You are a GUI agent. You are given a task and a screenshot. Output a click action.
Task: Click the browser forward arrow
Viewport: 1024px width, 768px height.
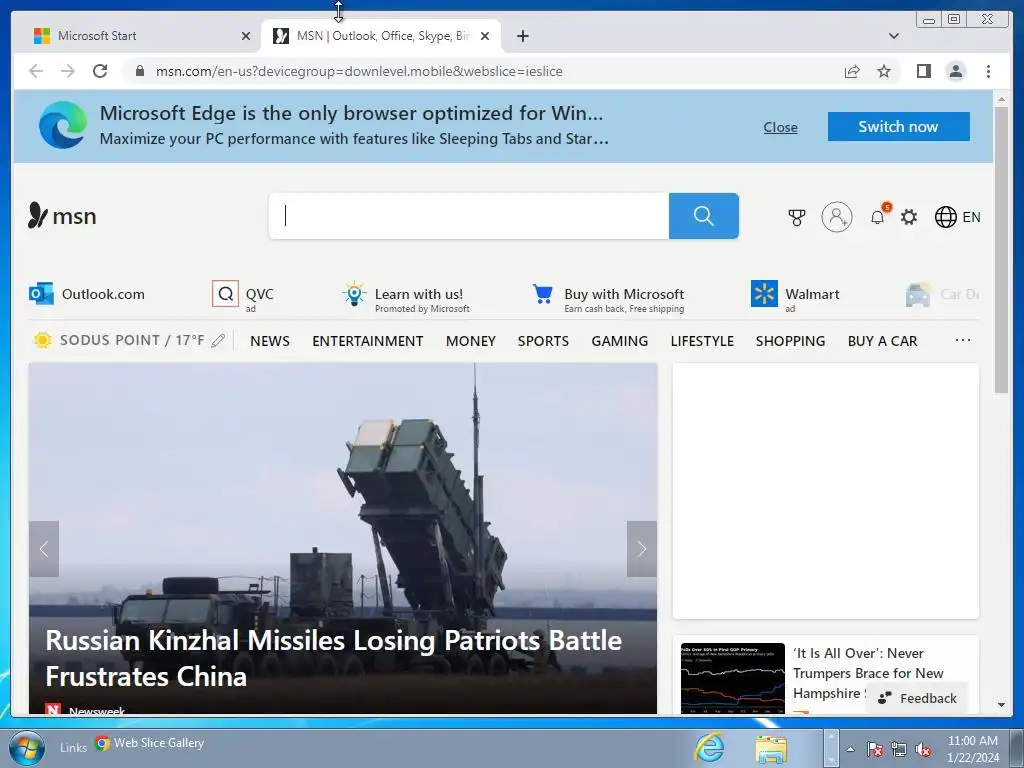[x=68, y=71]
